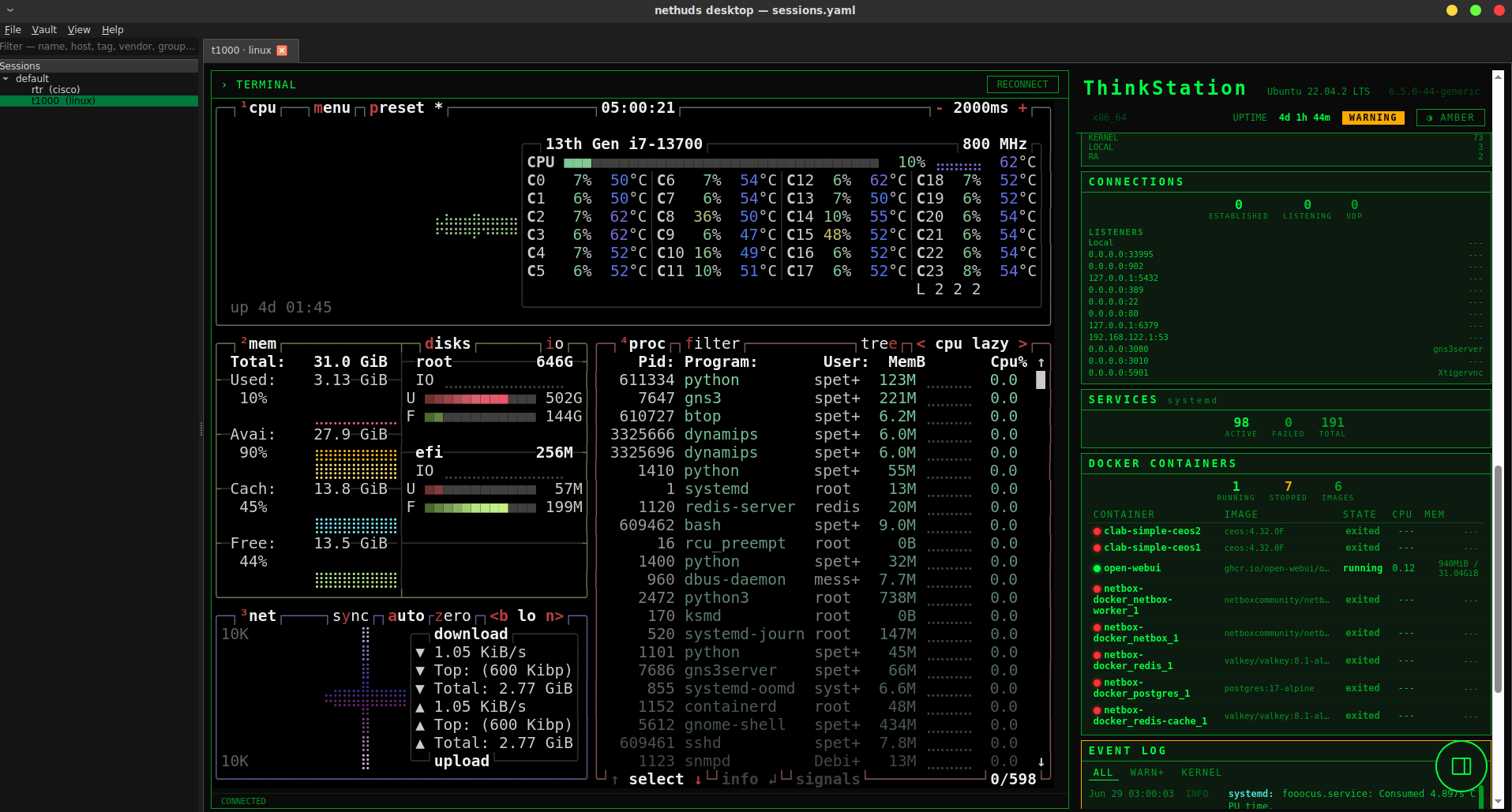Click scroll-down arrow in proc list
This screenshot has width=1512, height=812.
[x=1041, y=761]
